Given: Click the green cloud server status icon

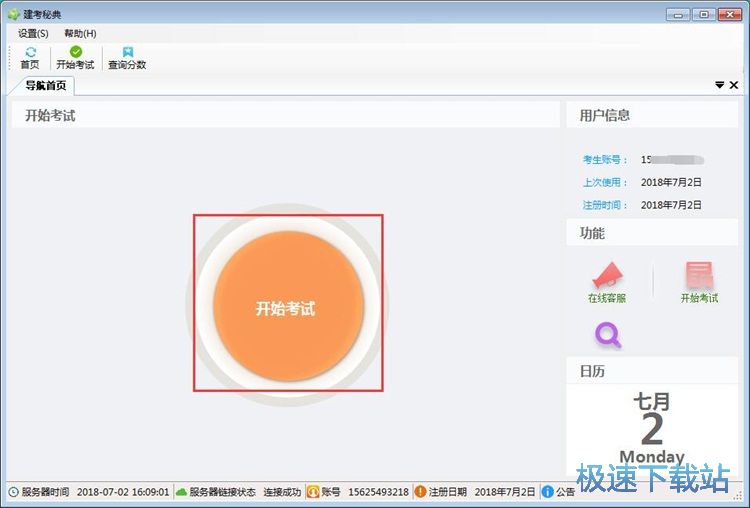Looking at the screenshot, I should [x=181, y=492].
